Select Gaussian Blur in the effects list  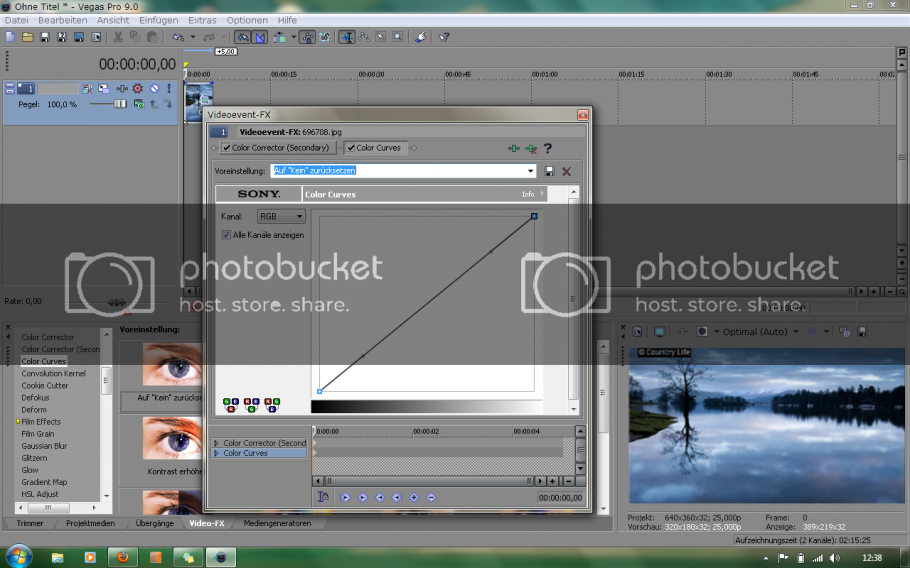tap(44, 446)
